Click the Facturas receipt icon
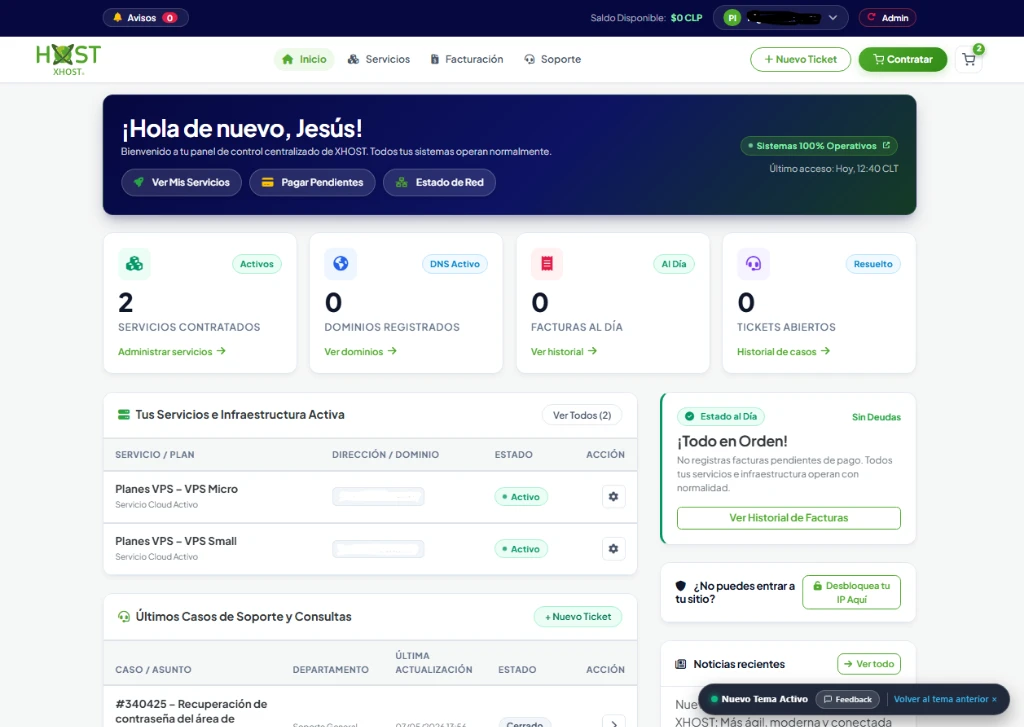Viewport: 1024px width, 727px height. coord(547,264)
